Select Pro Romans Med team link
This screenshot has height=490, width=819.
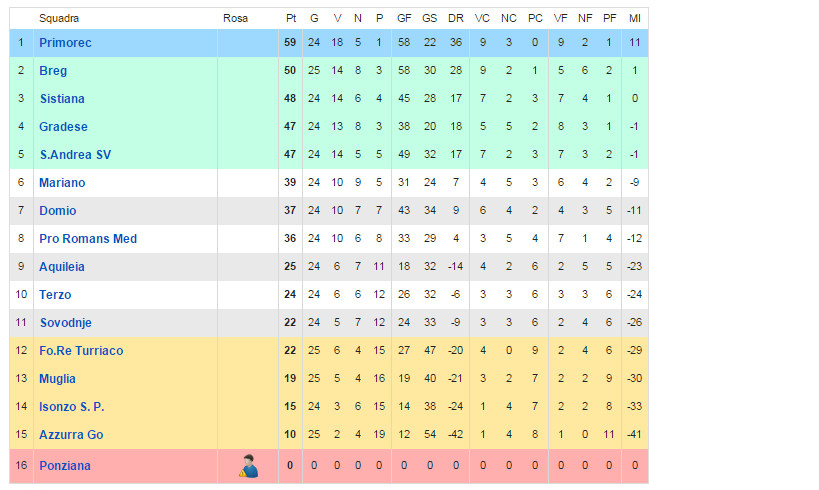click(x=88, y=239)
